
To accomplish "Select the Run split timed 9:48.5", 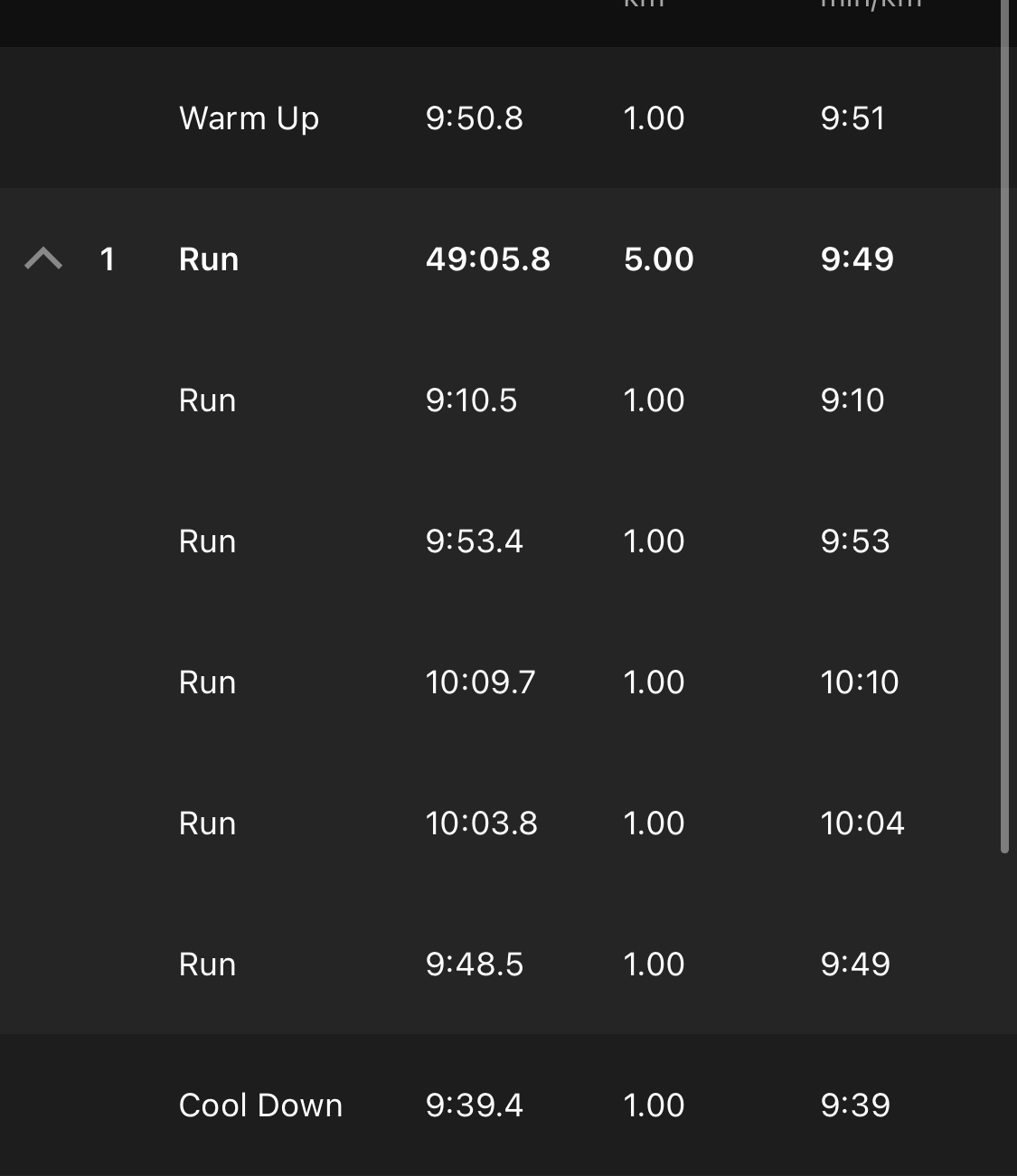I will coord(207,964).
